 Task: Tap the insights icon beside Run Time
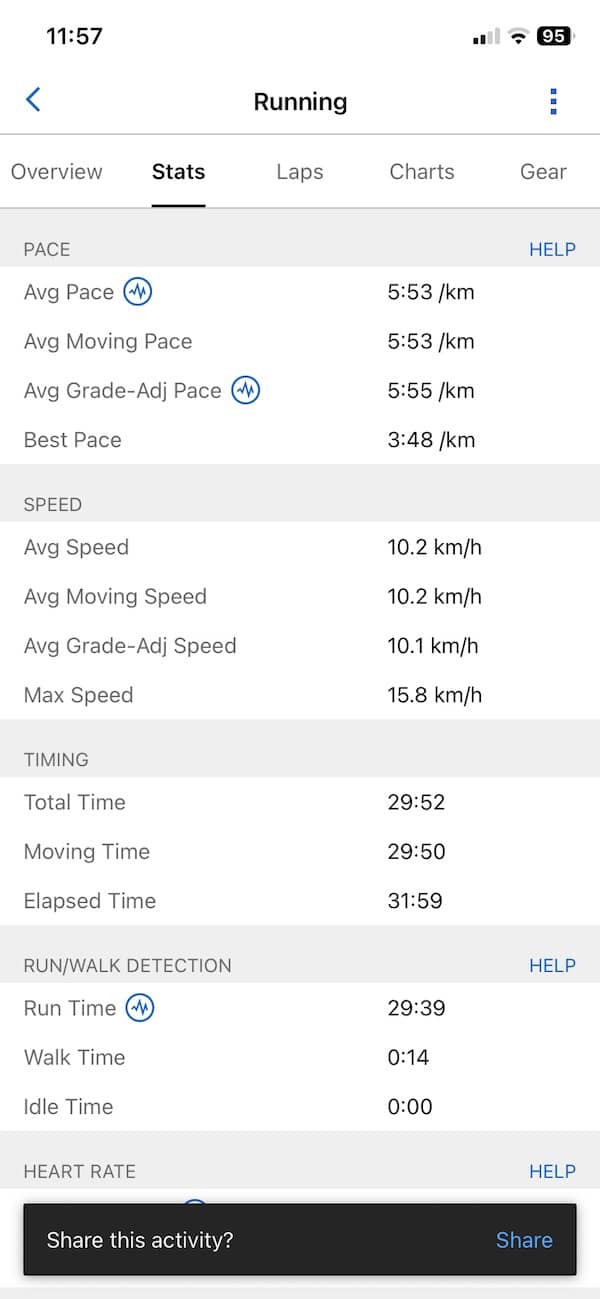[140, 1008]
